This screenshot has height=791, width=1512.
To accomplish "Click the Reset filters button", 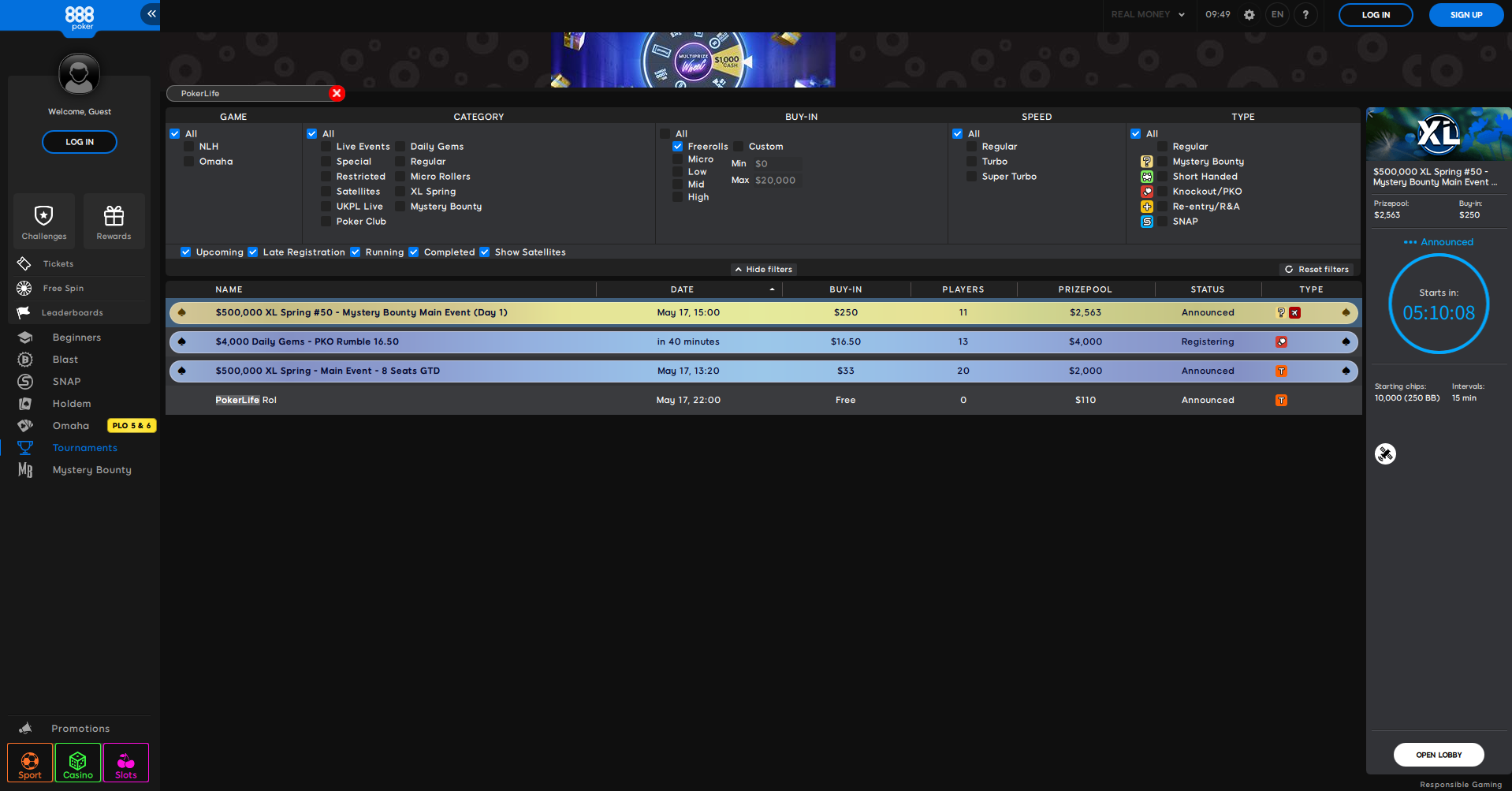I will [x=1316, y=269].
